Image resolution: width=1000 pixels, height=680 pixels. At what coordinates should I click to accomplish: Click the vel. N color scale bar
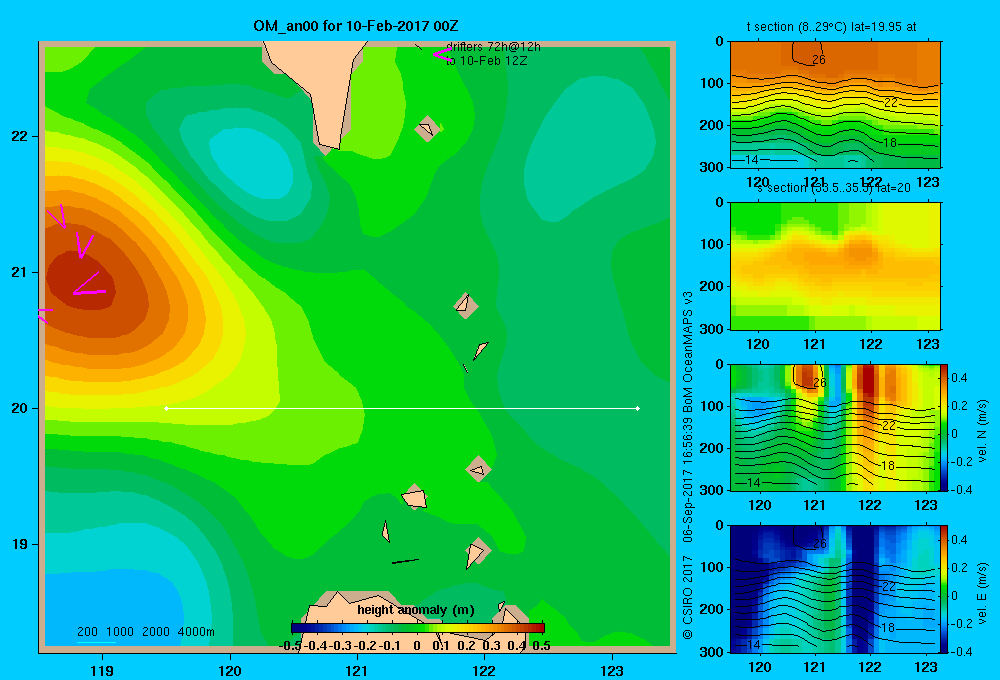(943, 427)
